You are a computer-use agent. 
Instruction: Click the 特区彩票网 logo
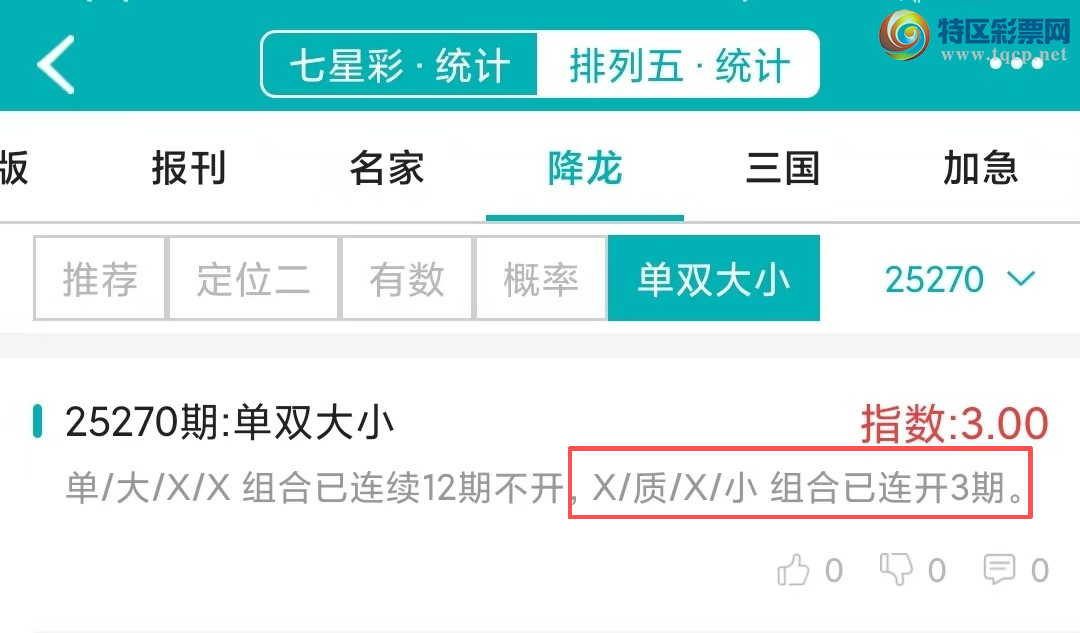coord(974,36)
